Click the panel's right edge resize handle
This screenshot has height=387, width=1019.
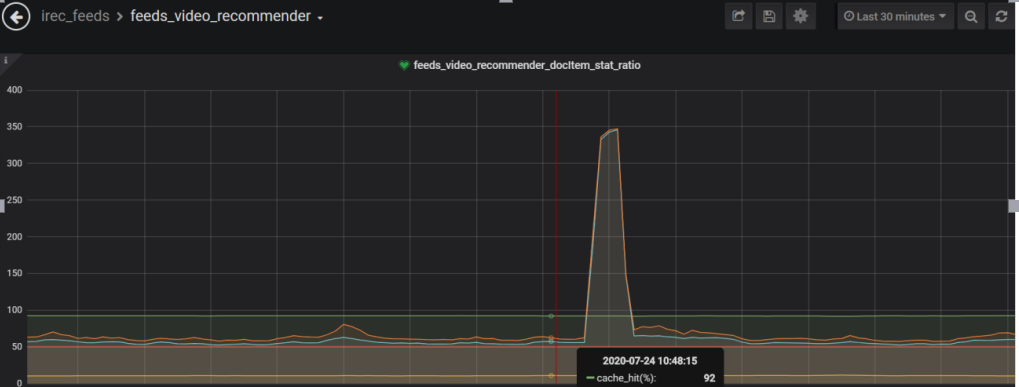[1014, 206]
